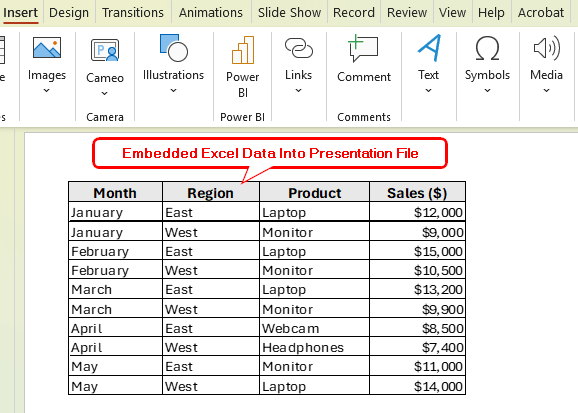Click the $12,000 sales cell
Image resolution: width=578 pixels, height=413 pixels.
tap(417, 212)
